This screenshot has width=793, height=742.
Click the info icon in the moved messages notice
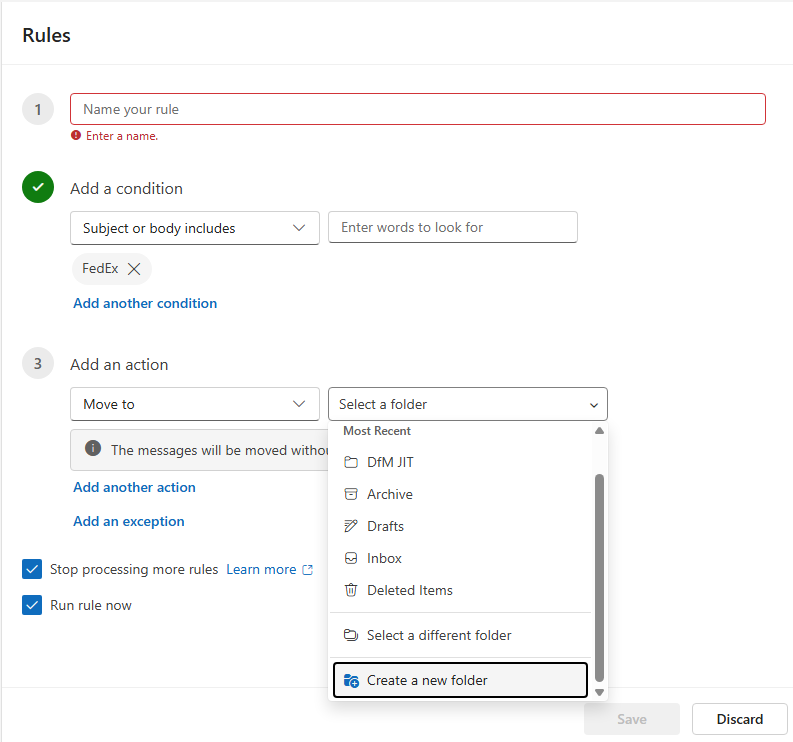pos(93,448)
